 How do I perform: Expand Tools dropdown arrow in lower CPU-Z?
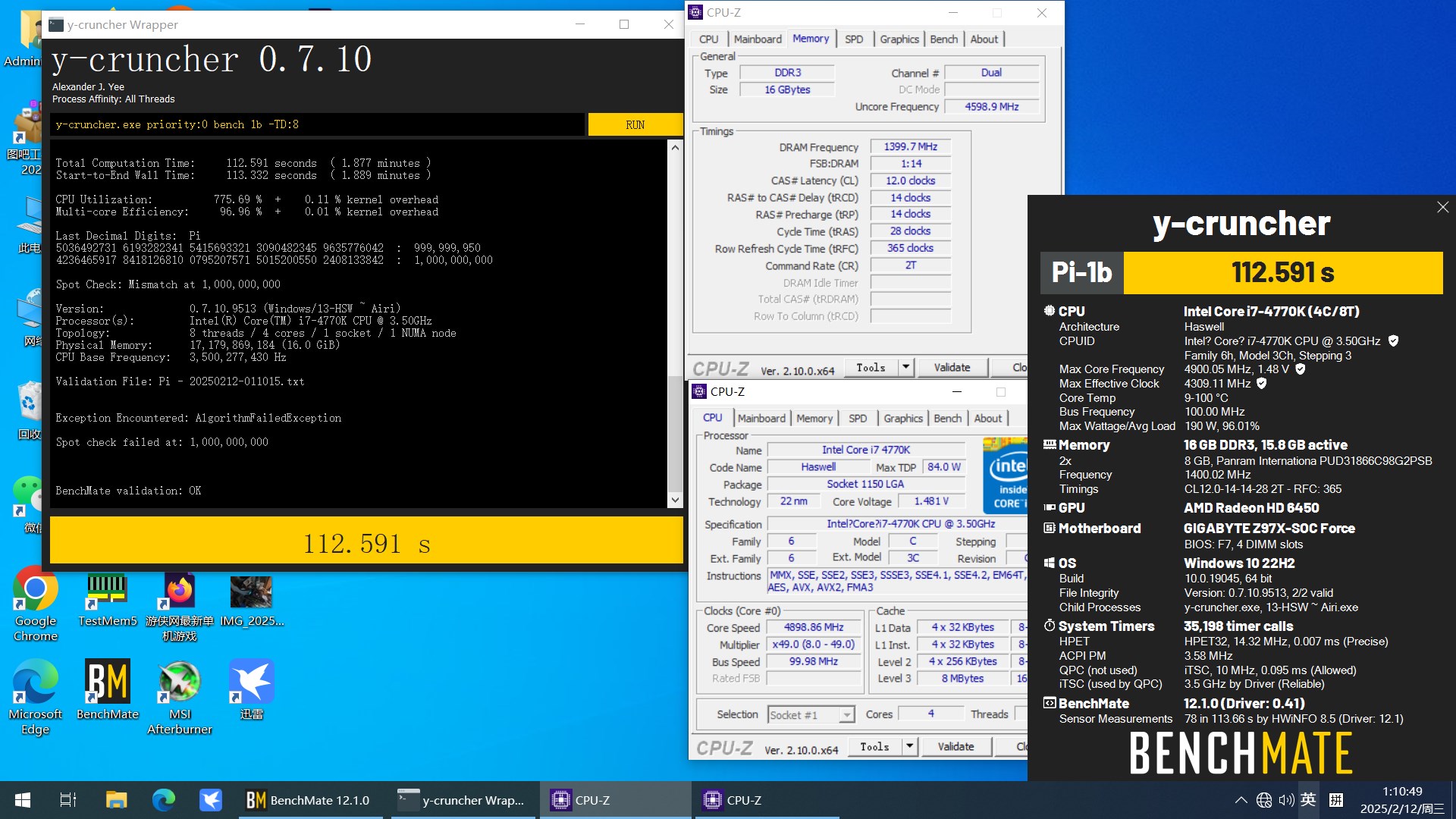coord(909,747)
